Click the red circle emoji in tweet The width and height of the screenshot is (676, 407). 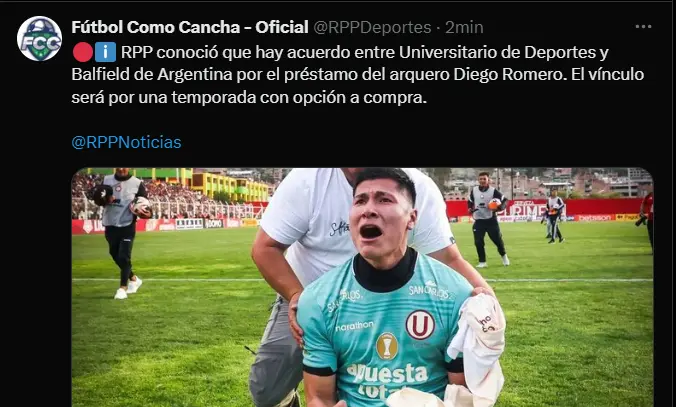(x=83, y=52)
